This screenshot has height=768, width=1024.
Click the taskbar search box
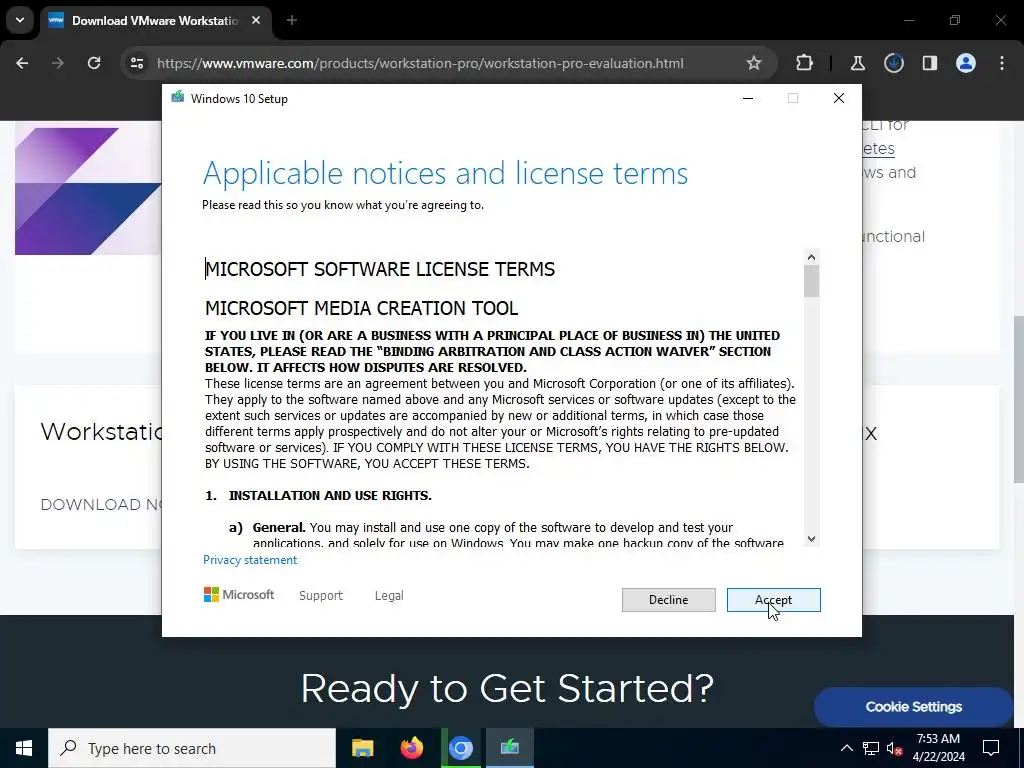click(192, 748)
